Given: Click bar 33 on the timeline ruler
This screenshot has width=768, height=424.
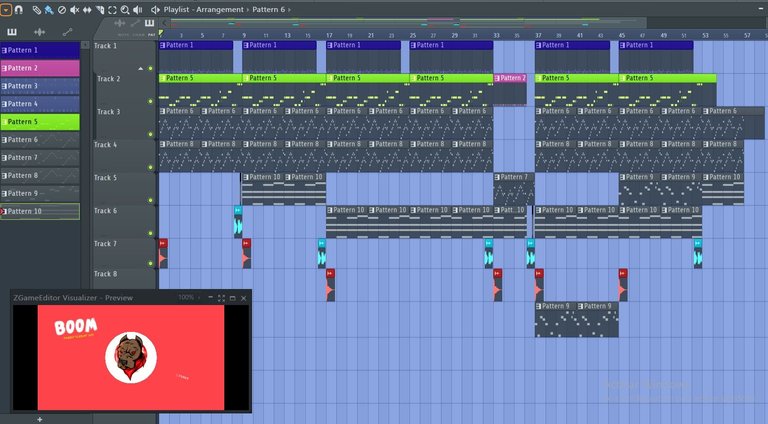Looking at the screenshot, I should (x=496, y=35).
